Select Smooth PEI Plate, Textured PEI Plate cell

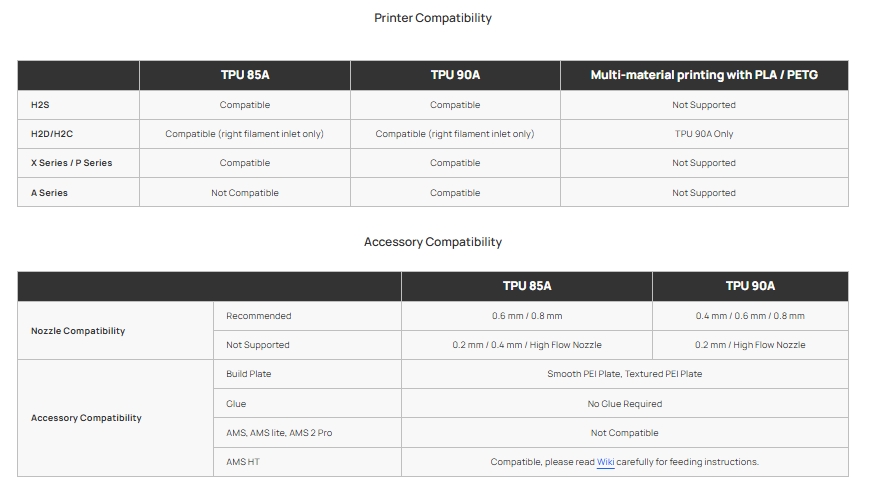(624, 374)
